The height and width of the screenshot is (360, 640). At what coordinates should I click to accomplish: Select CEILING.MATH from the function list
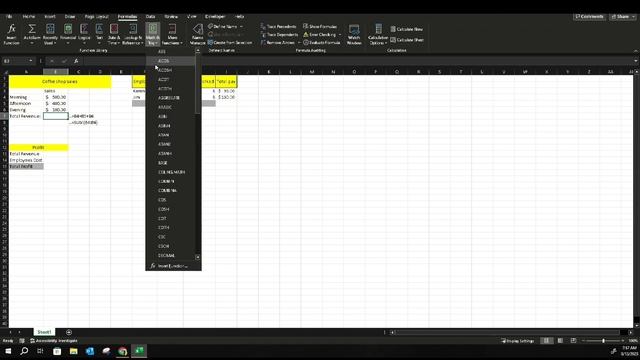click(x=170, y=172)
